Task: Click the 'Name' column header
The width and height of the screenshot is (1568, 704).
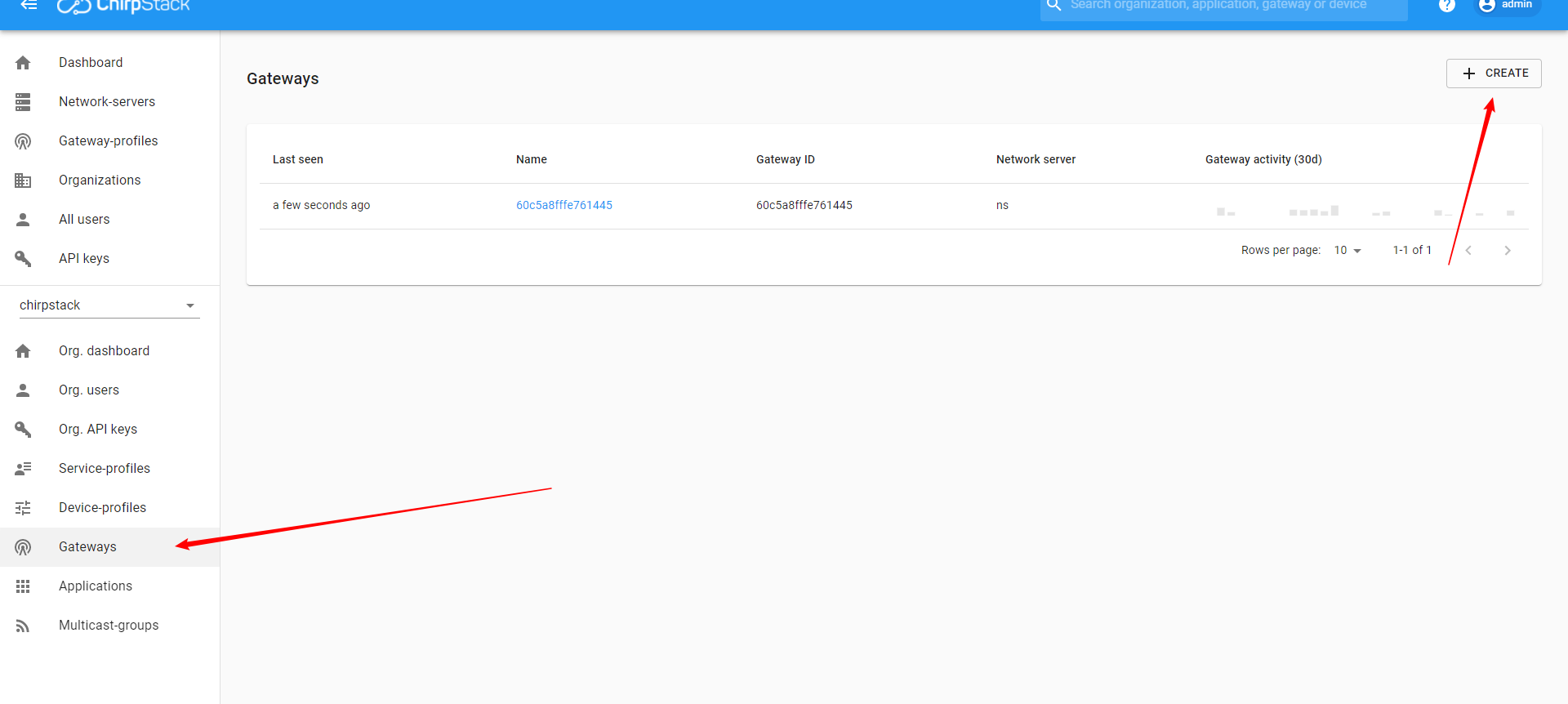Action: click(532, 160)
